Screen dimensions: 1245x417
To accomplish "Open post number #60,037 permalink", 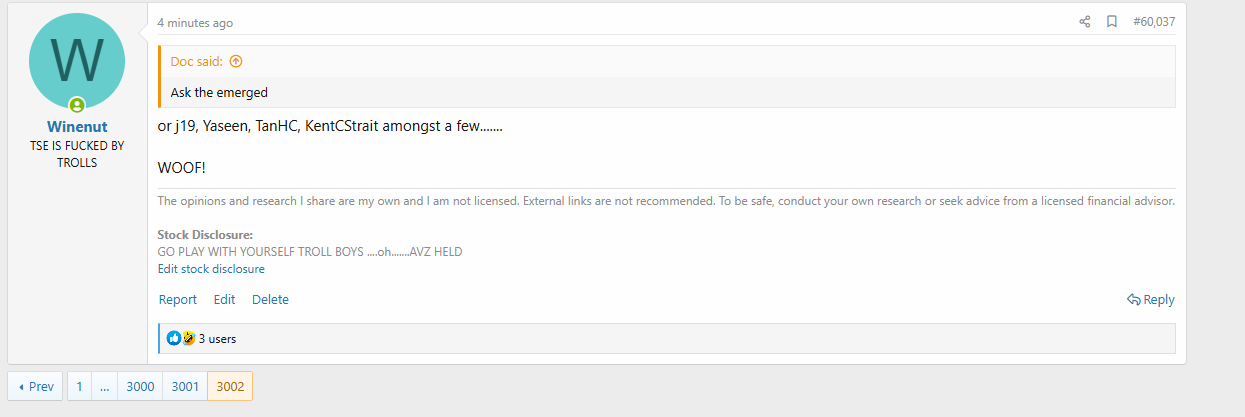I will pyautogui.click(x=1154, y=21).
